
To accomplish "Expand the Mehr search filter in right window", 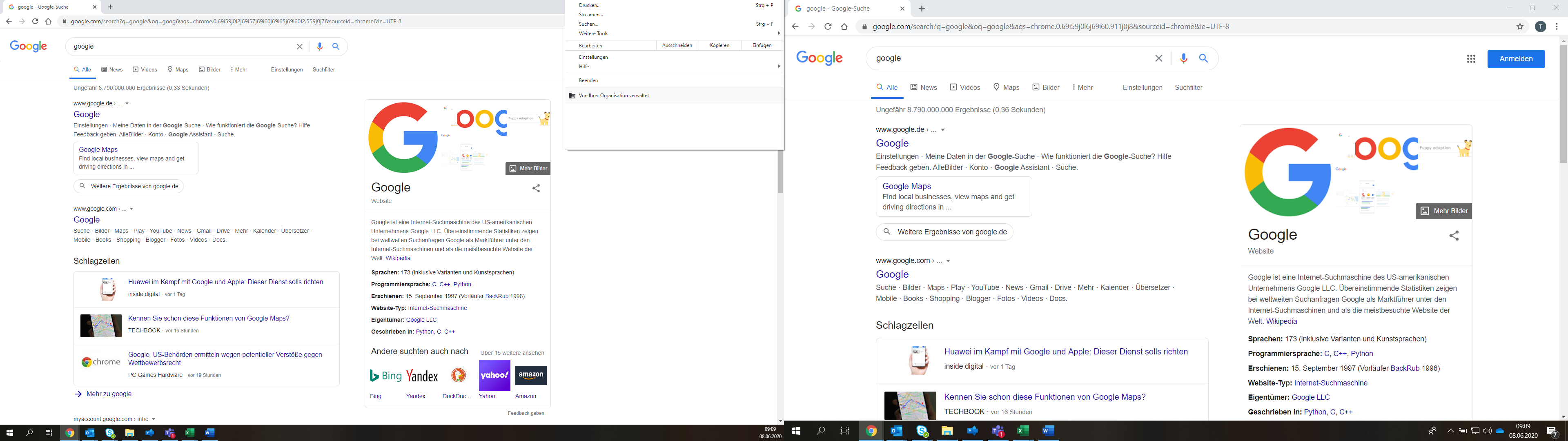I will 1082,88.
